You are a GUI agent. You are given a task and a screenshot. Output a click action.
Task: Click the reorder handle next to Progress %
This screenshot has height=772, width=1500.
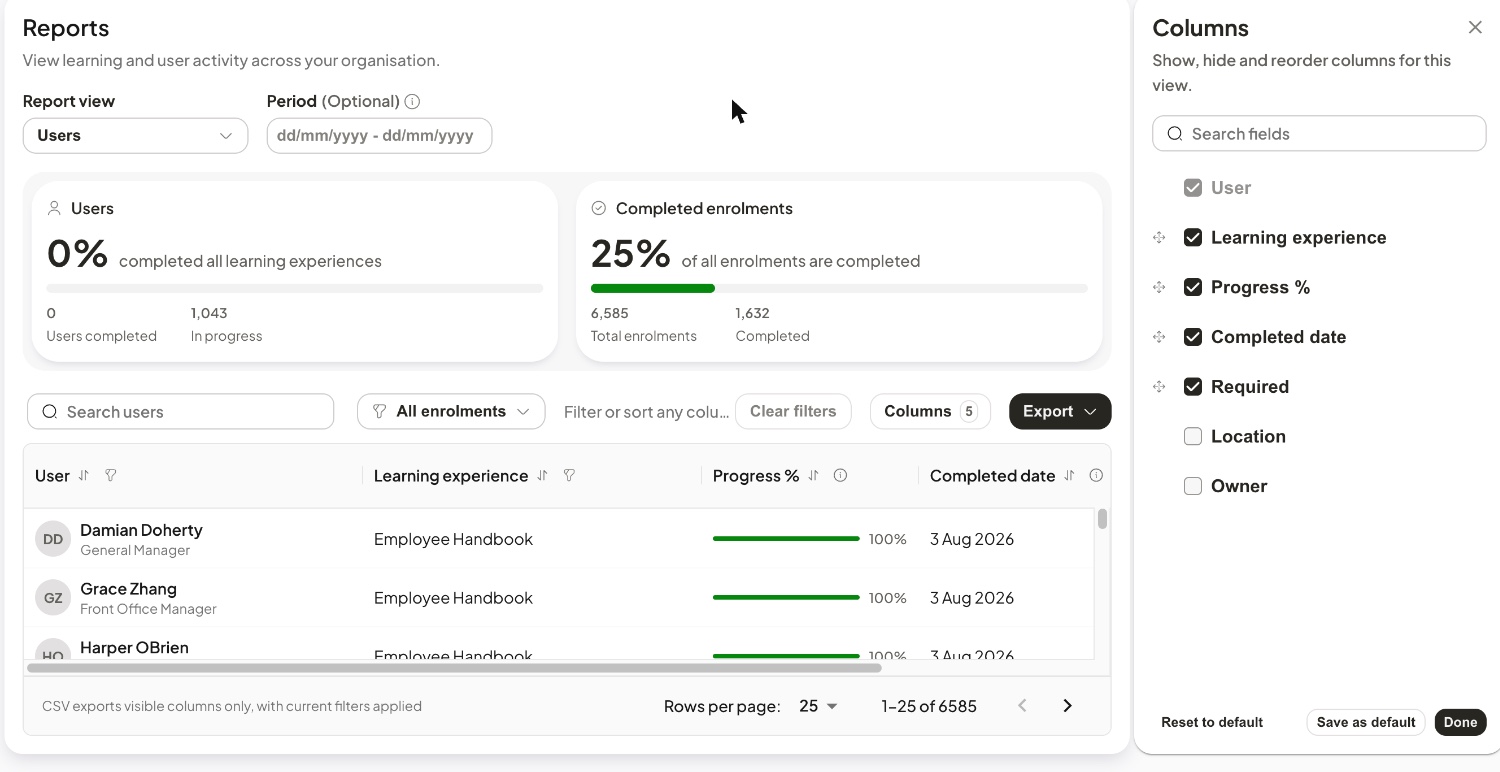[1159, 288]
